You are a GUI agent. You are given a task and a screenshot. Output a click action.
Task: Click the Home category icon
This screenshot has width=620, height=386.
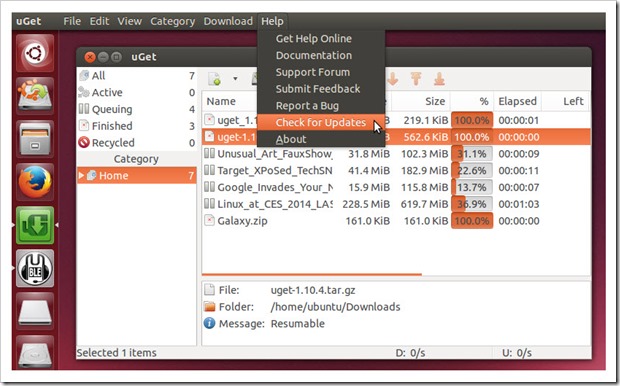click(92, 175)
